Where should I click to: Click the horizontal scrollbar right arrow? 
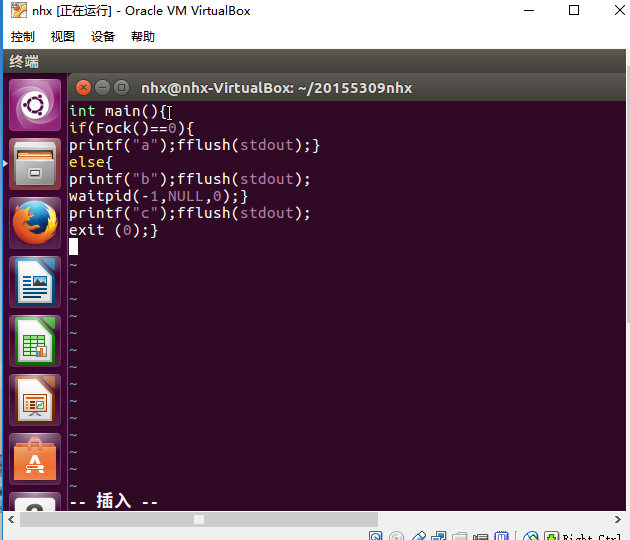point(618,520)
